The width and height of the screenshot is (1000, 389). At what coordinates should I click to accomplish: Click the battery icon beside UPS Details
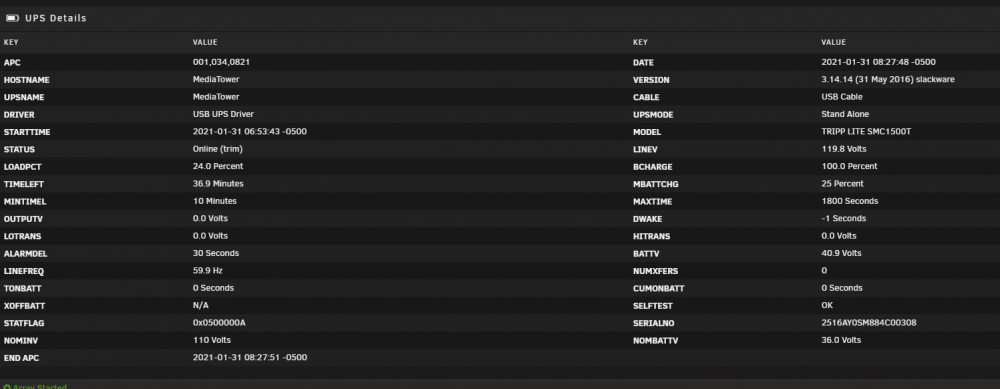pos(12,18)
